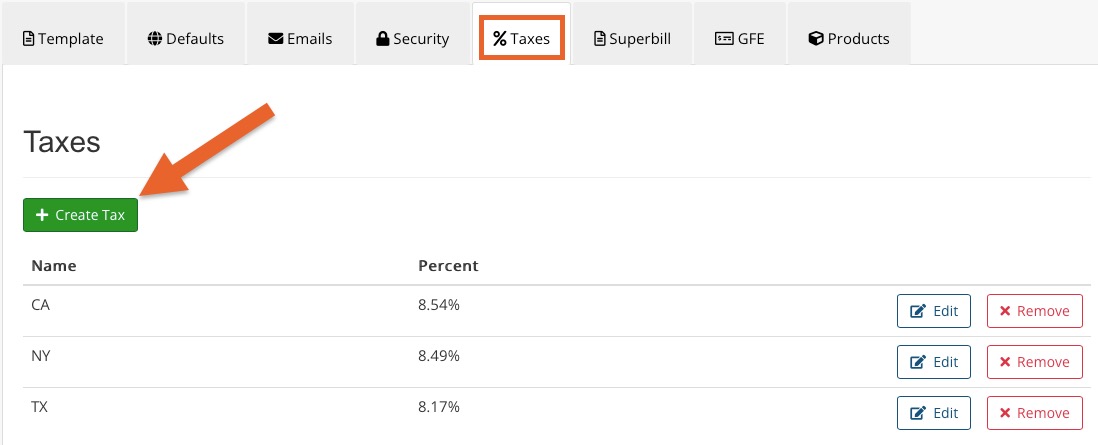Select the Taxes tab

[x=522, y=39]
